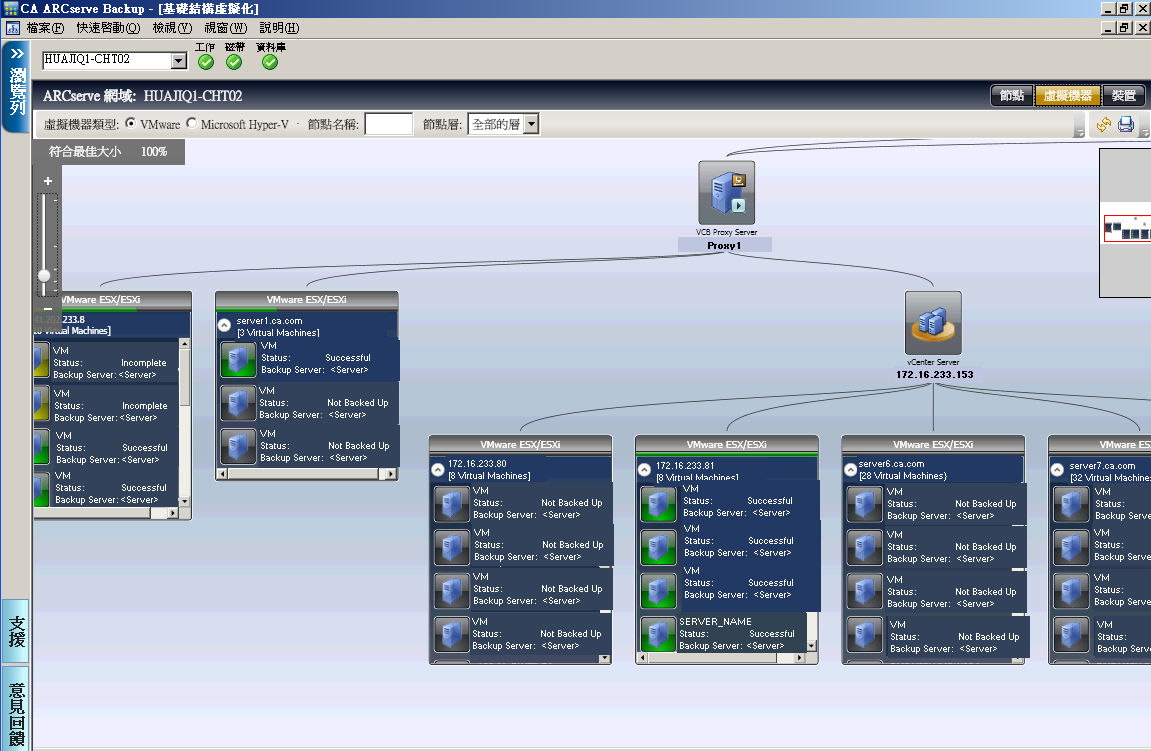Click the zoom in plus icon

(x=48, y=181)
